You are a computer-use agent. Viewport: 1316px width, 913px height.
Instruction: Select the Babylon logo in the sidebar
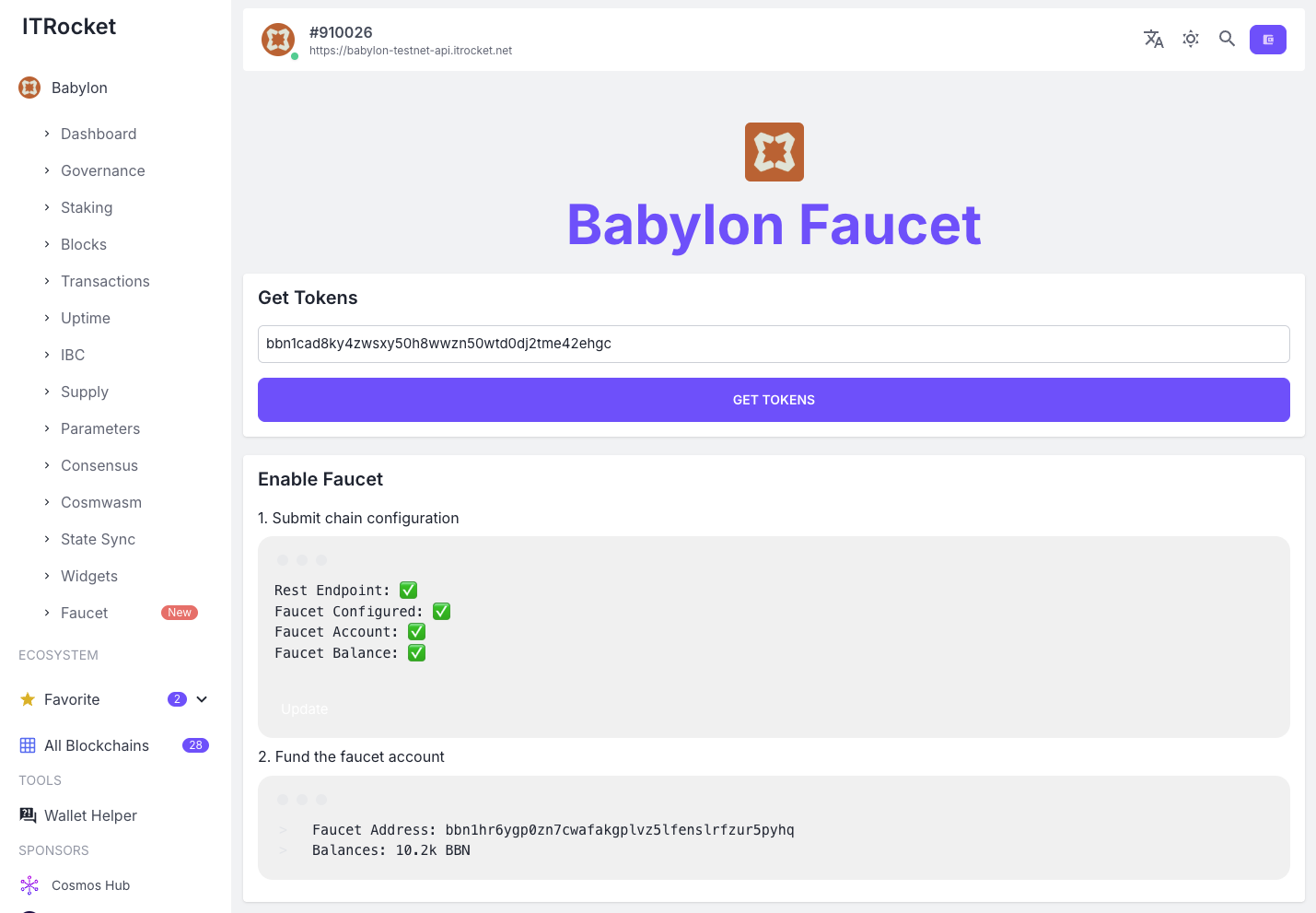tap(28, 87)
